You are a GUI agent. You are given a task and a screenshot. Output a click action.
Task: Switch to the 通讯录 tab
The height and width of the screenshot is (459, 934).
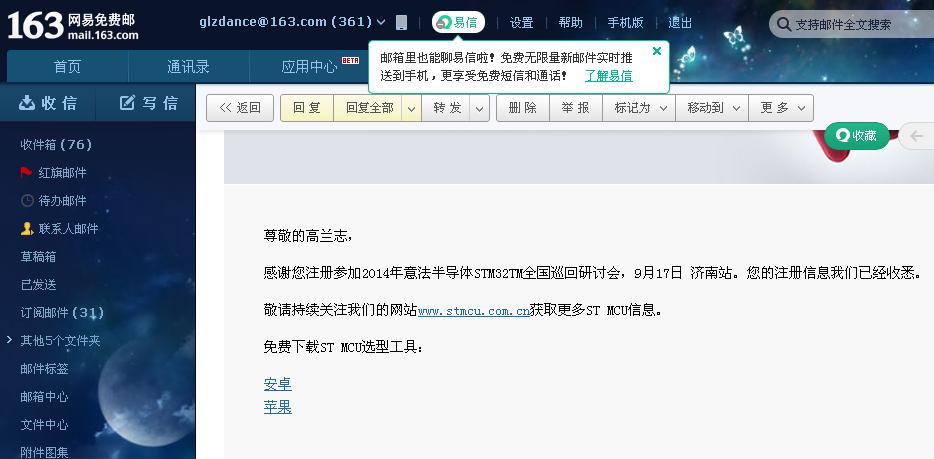click(188, 67)
